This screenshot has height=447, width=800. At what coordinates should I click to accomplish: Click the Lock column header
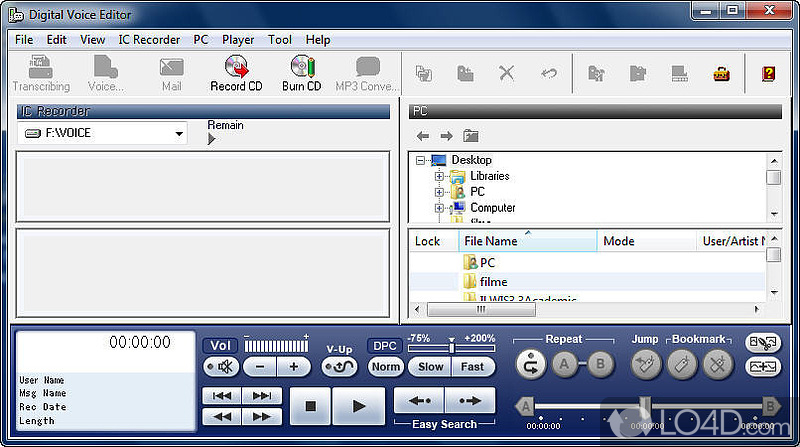point(434,241)
